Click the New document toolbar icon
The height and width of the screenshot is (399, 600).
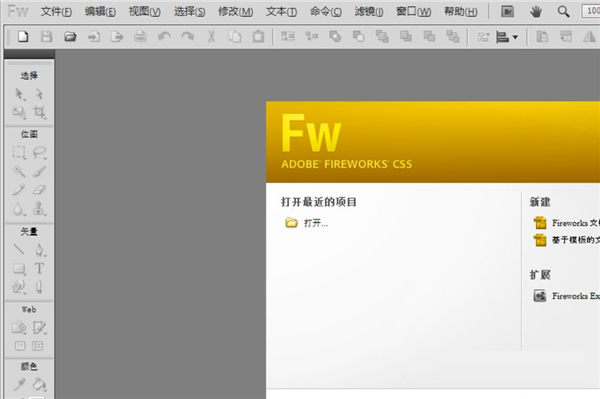tap(23, 37)
